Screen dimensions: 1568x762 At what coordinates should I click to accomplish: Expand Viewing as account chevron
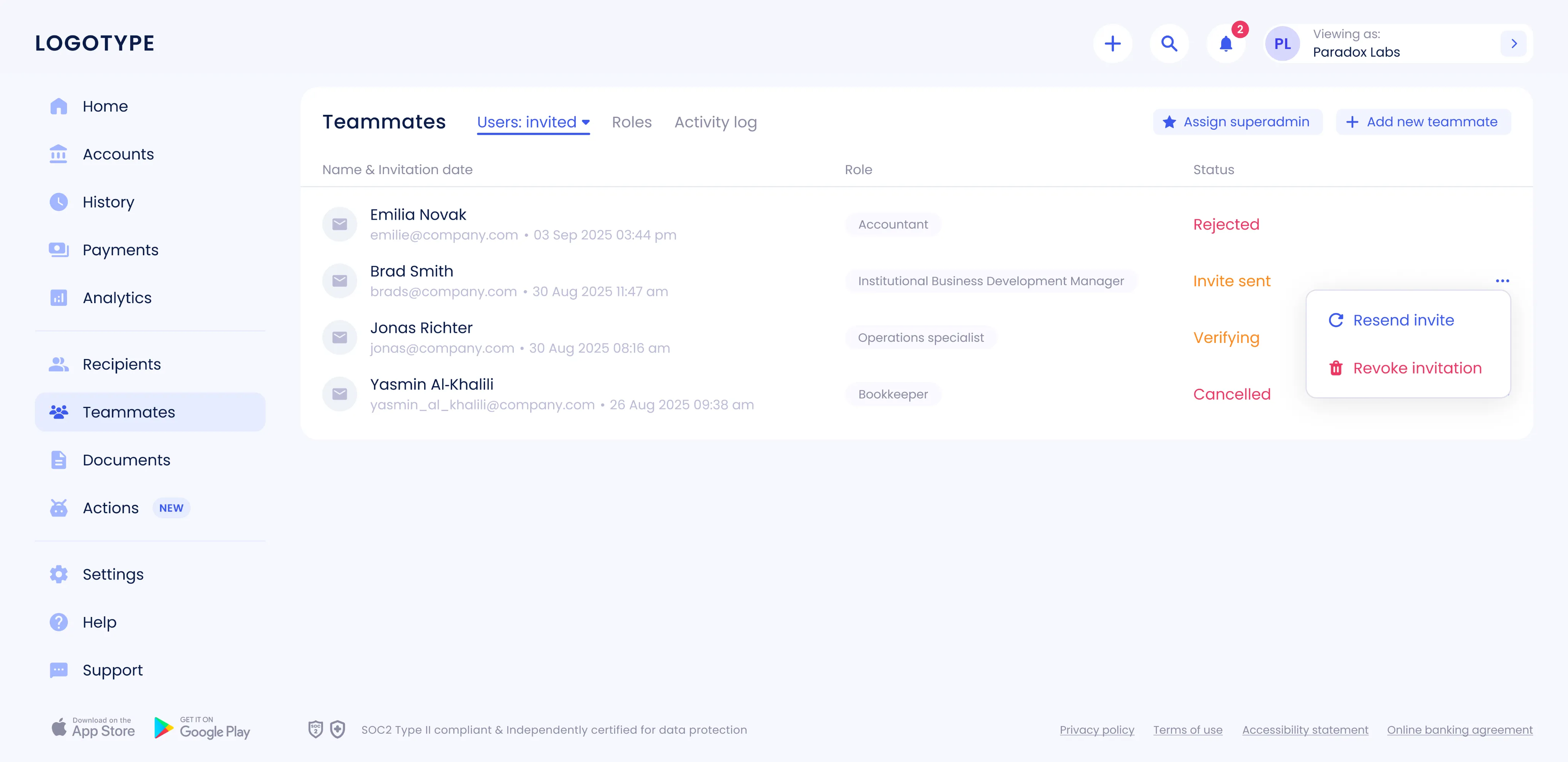coord(1513,43)
